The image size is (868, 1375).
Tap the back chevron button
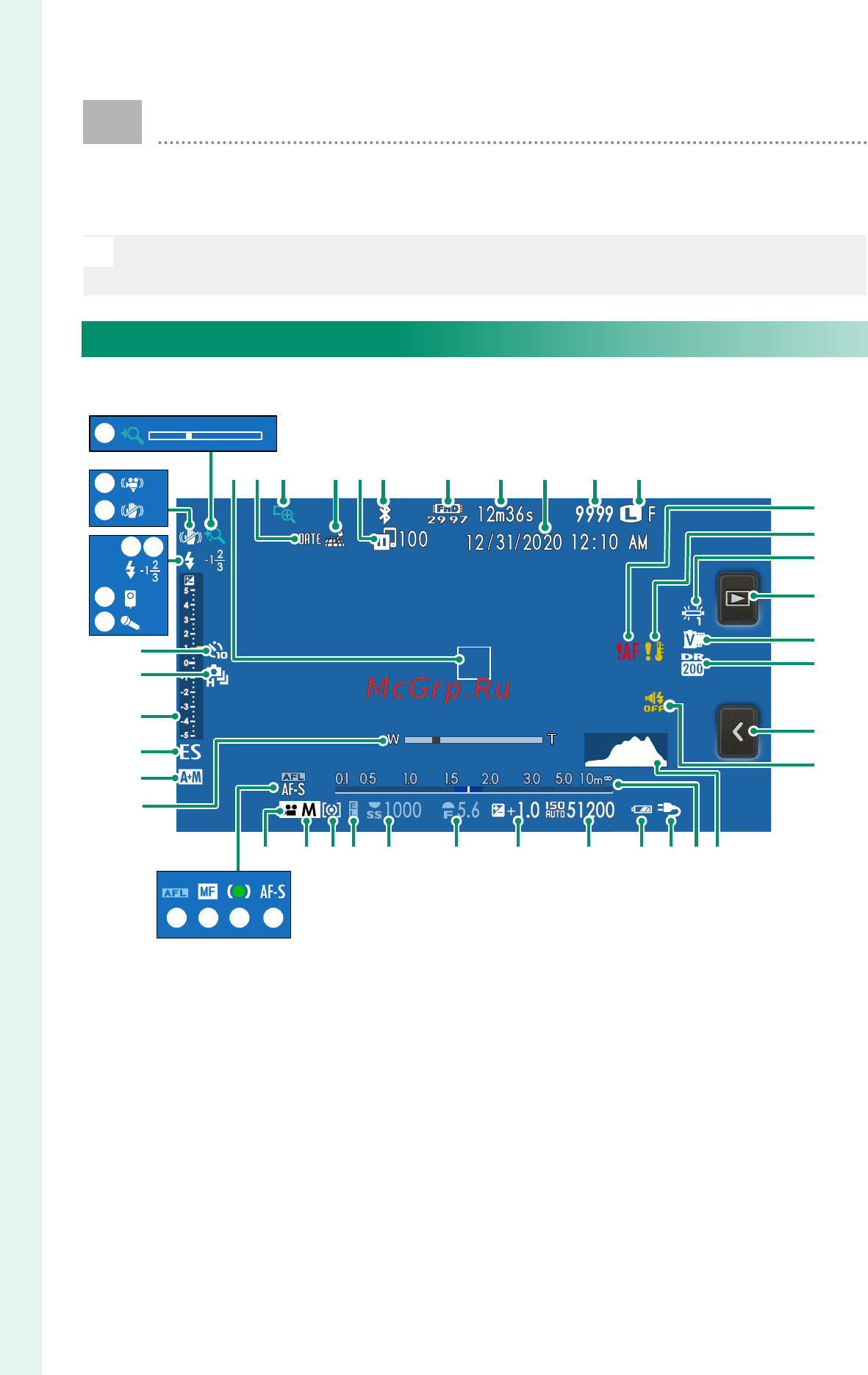[737, 731]
